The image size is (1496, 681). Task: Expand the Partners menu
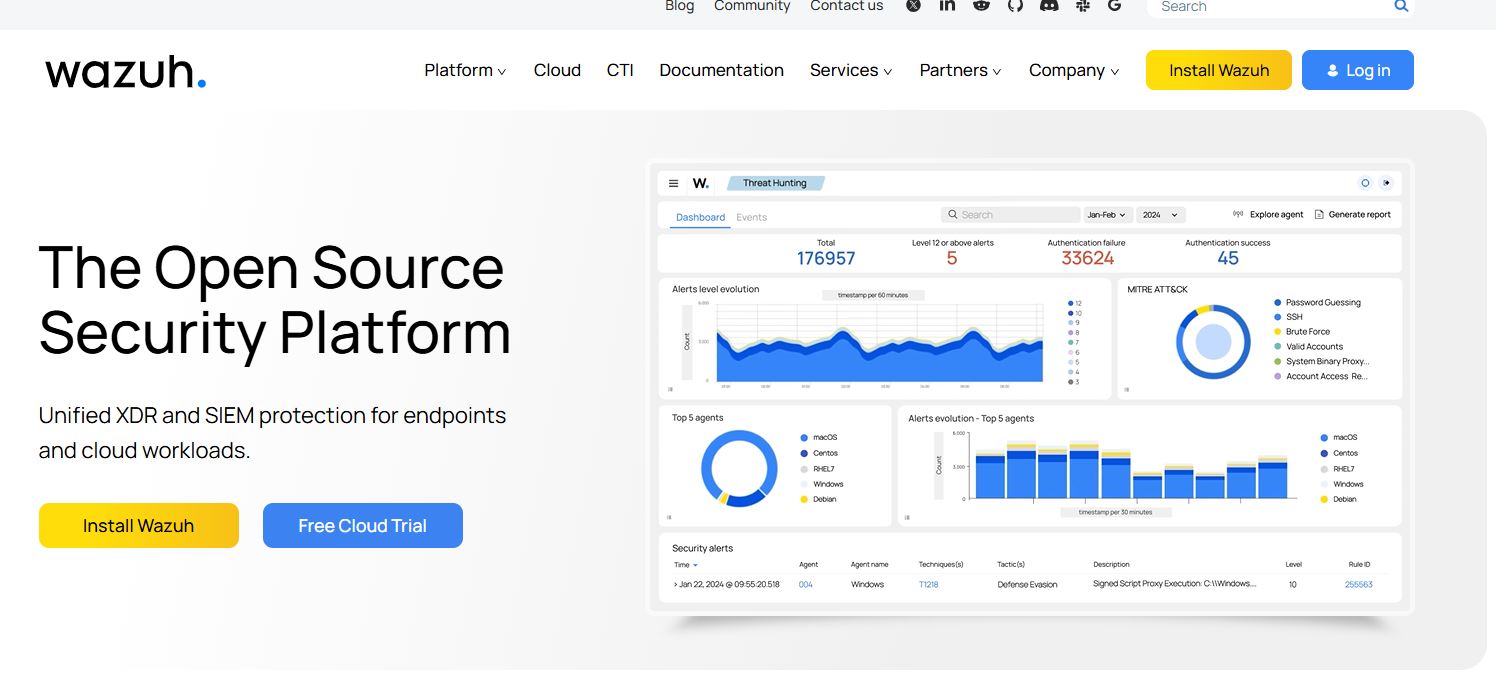(961, 70)
